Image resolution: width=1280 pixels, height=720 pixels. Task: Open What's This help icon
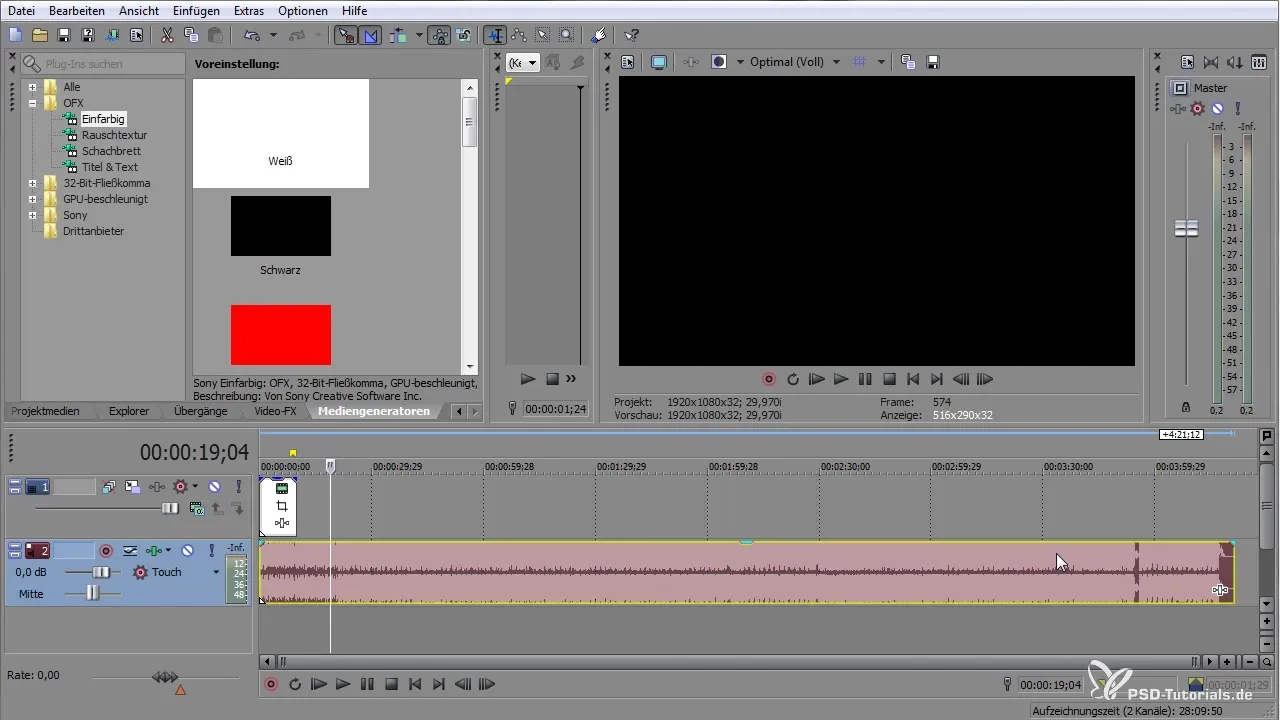pos(632,35)
